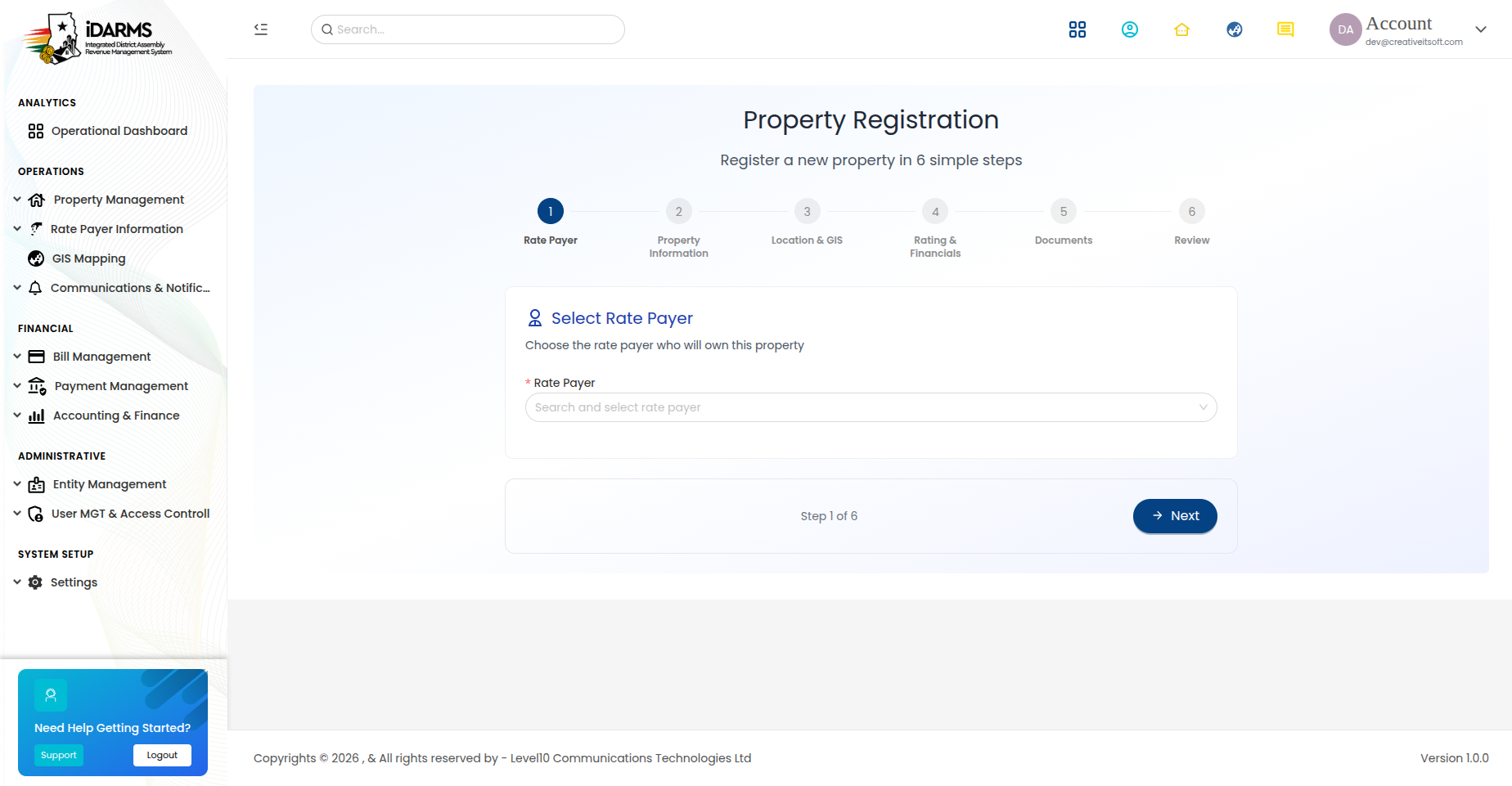1512x786 pixels.
Task: Focus the top Search field
Action: (468, 29)
